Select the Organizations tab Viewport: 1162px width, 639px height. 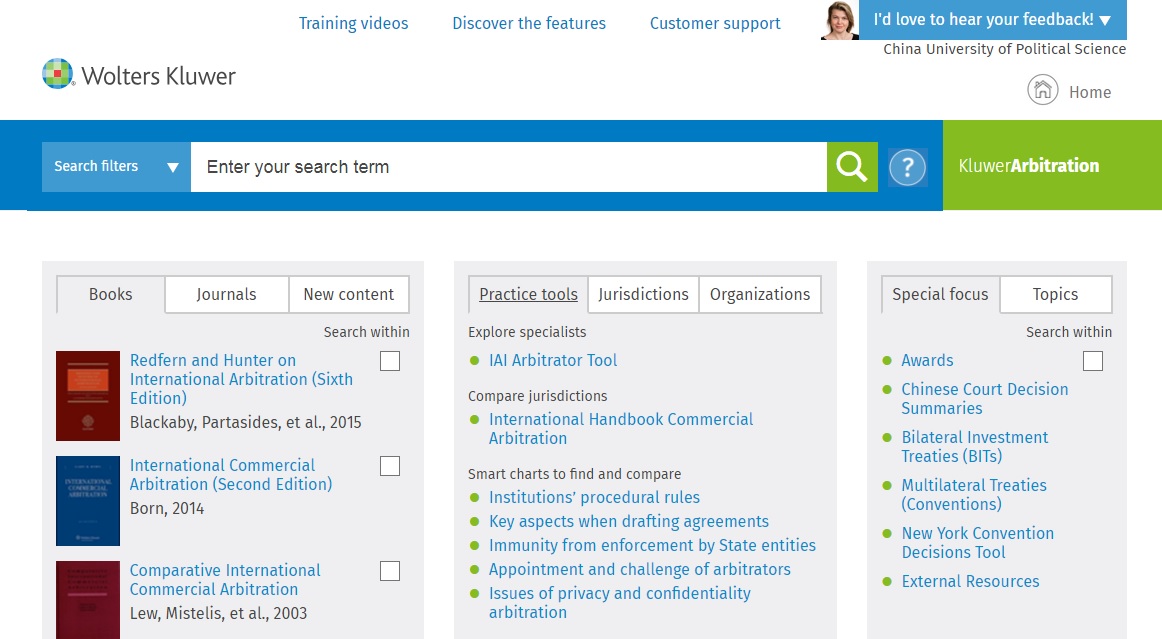[760, 294]
